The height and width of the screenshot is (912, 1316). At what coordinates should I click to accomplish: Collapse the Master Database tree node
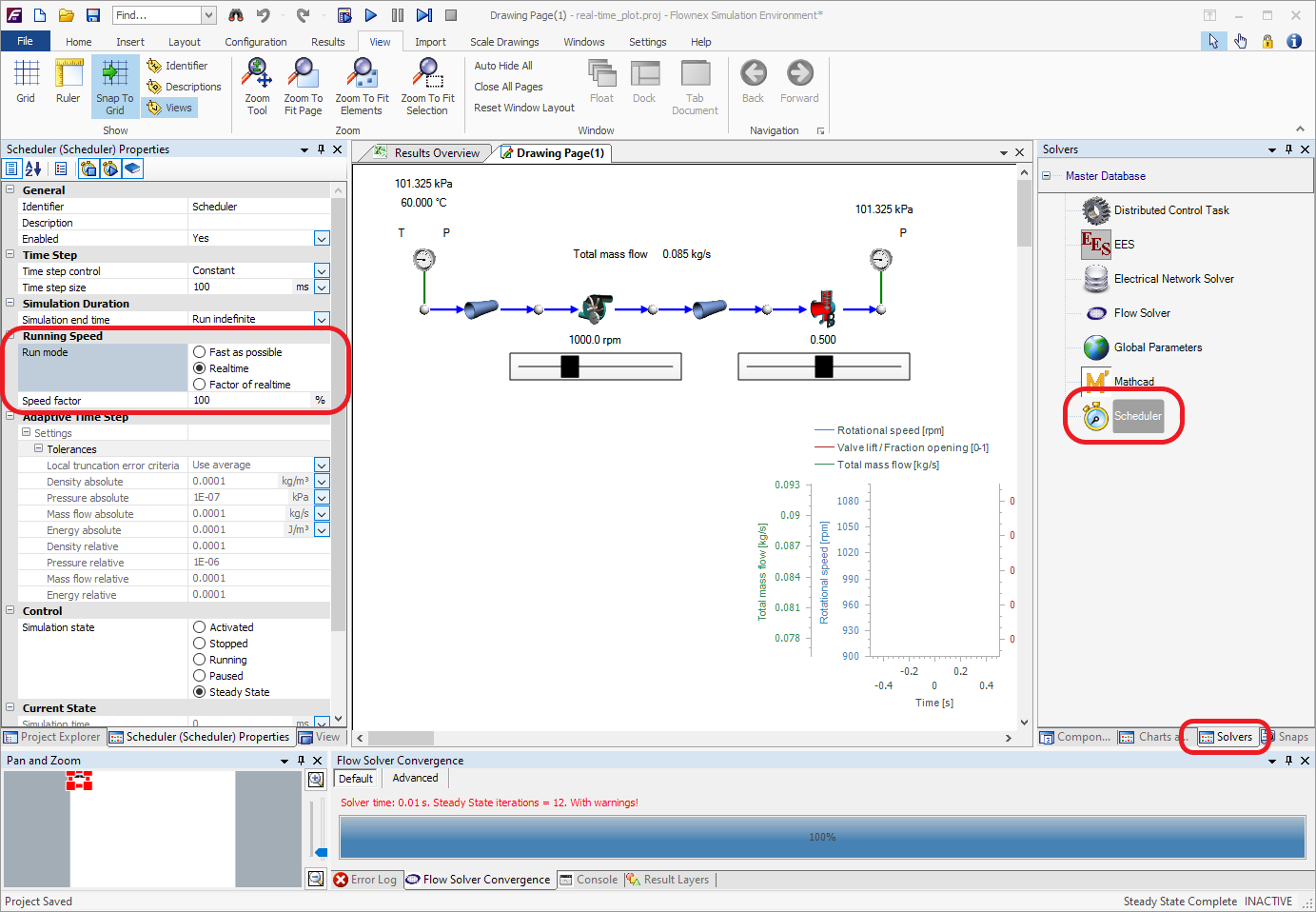(1047, 176)
